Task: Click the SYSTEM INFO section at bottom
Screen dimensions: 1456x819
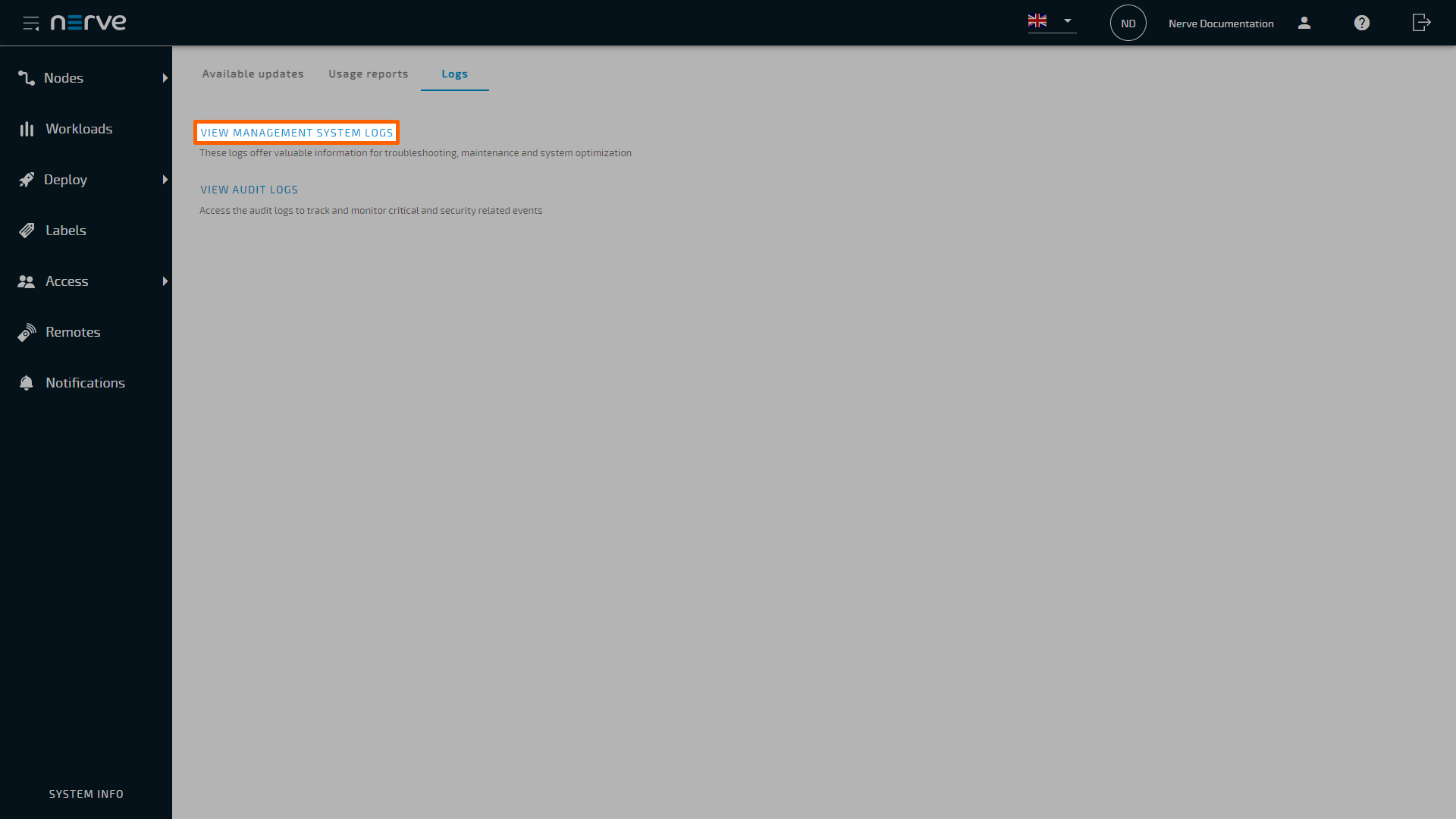Action: (x=86, y=793)
